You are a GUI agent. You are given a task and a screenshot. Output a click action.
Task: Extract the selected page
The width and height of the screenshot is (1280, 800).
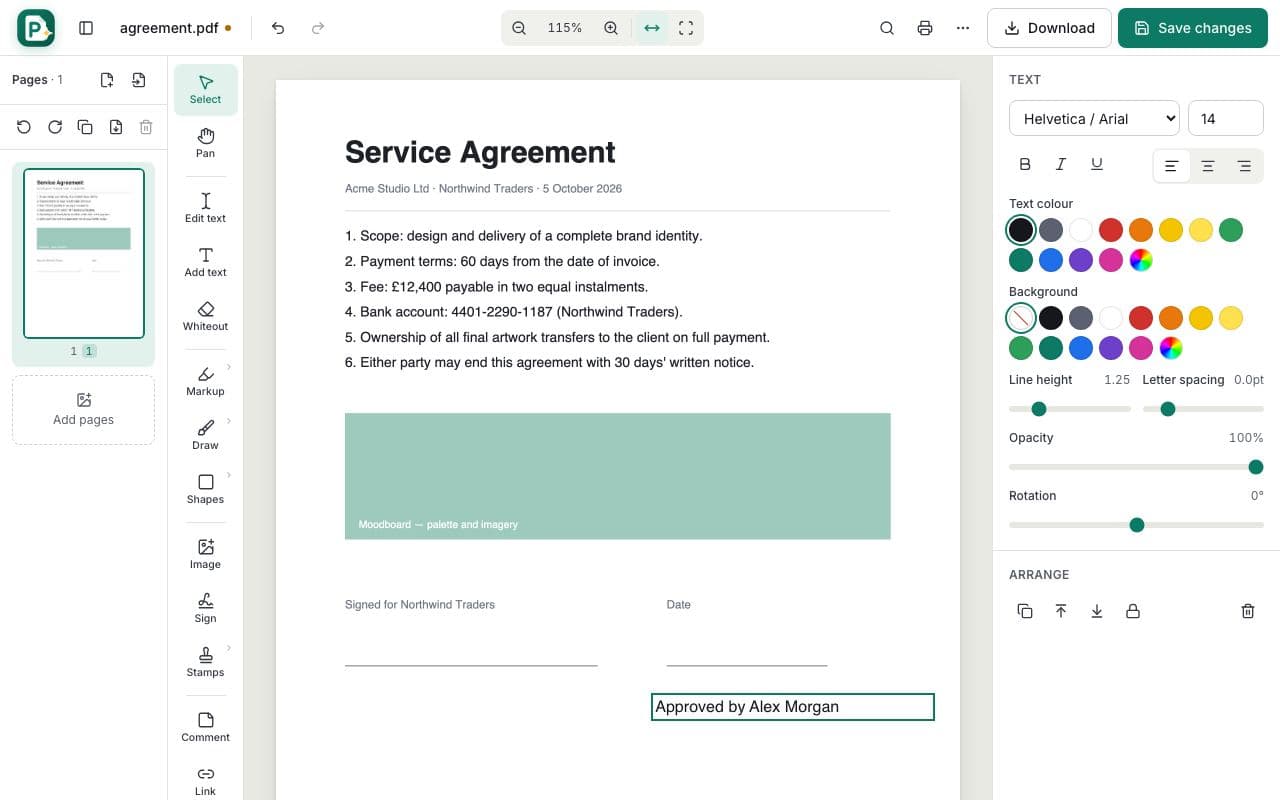tap(116, 127)
